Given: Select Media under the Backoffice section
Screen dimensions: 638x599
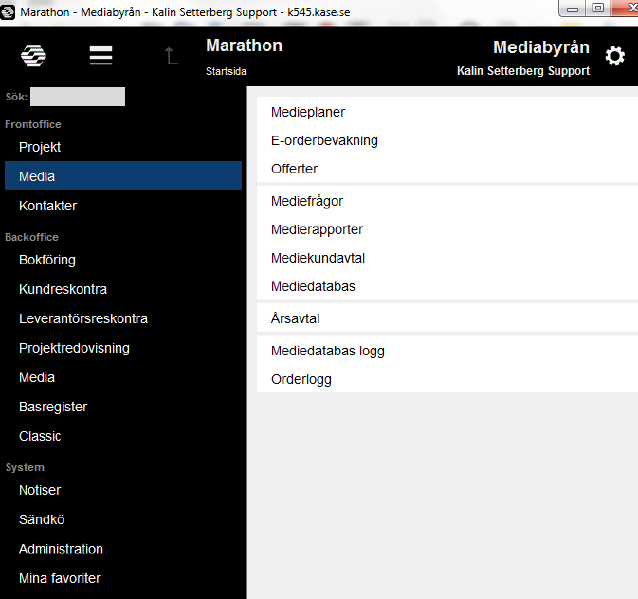Looking at the screenshot, I should [37, 377].
